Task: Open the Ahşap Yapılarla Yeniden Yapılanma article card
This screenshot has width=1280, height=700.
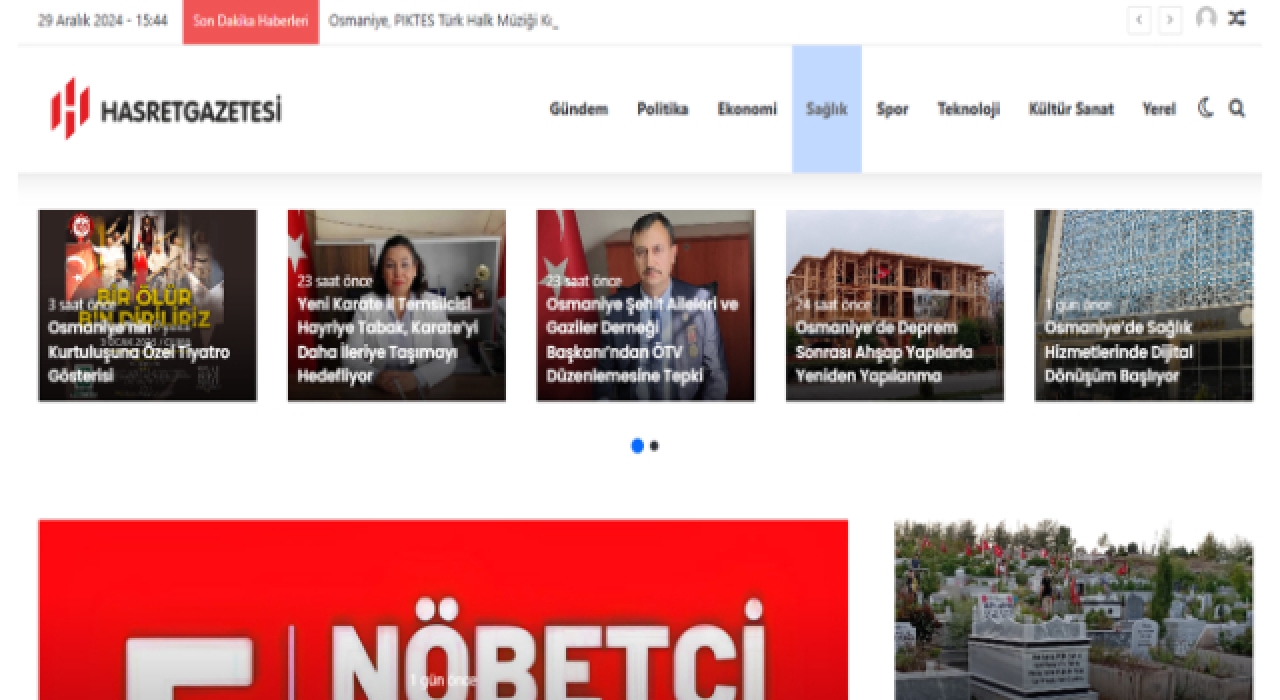Action: (895, 305)
